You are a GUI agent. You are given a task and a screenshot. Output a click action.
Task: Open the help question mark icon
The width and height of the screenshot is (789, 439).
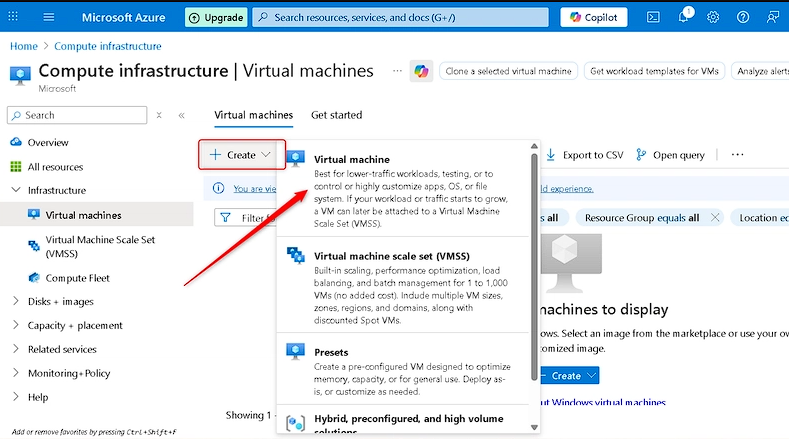point(743,17)
